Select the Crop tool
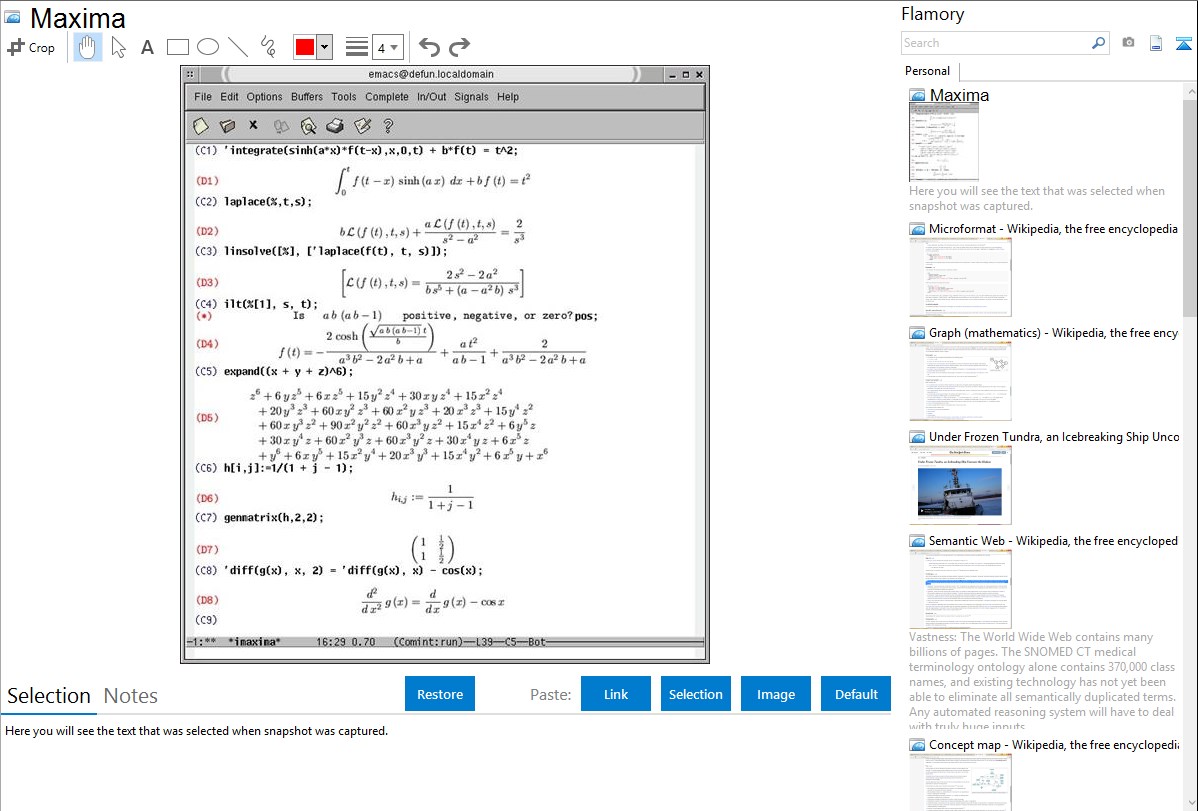The width and height of the screenshot is (1198, 811). 31,47
